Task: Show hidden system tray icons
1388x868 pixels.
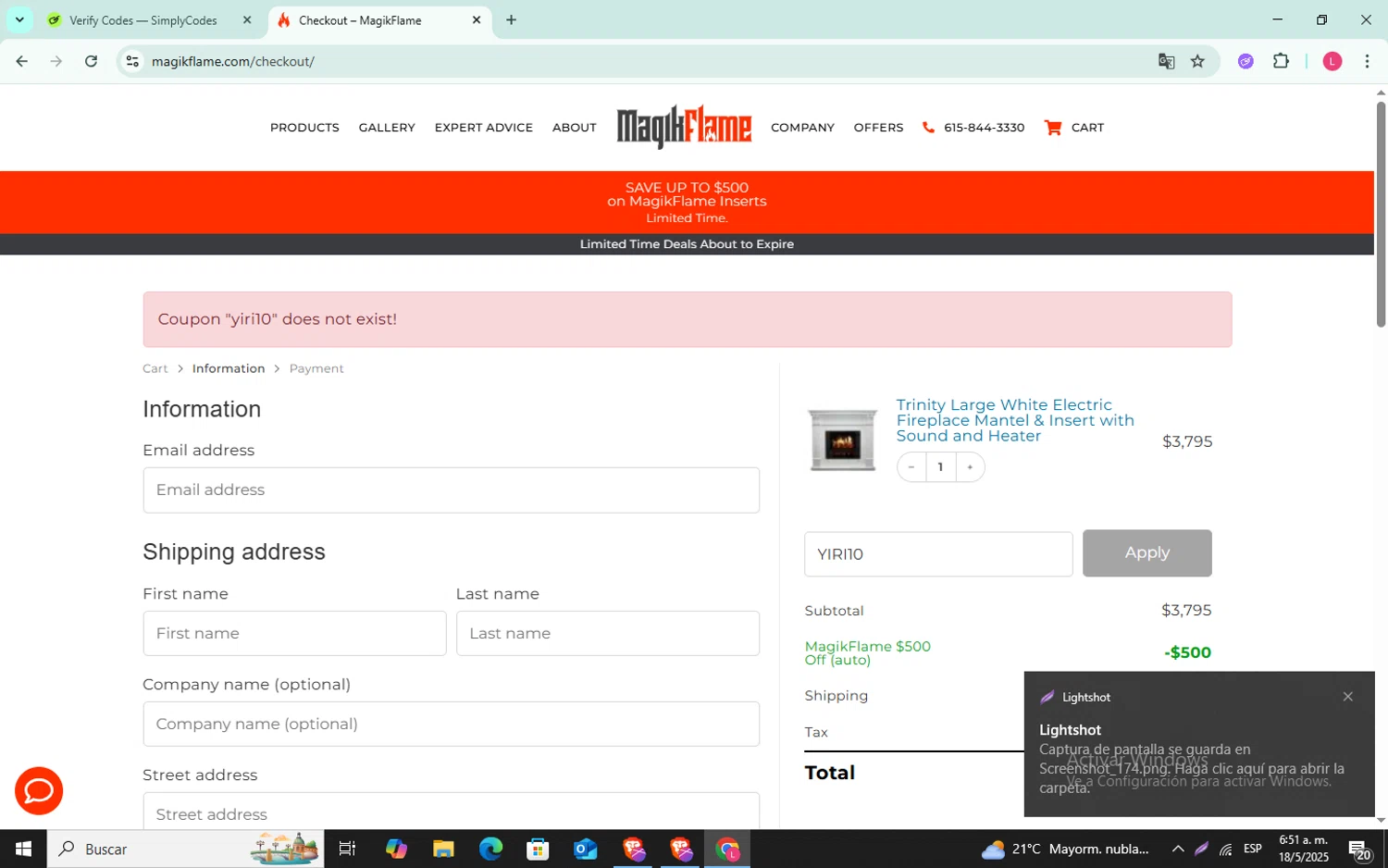Action: point(1177,849)
